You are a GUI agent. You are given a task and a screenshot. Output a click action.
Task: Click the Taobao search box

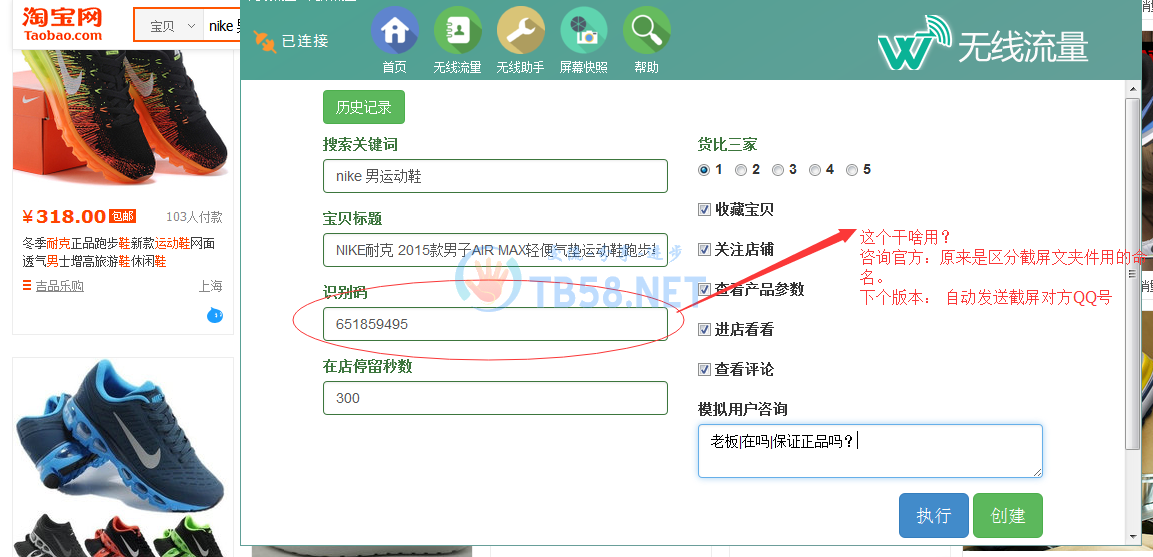tap(224, 26)
